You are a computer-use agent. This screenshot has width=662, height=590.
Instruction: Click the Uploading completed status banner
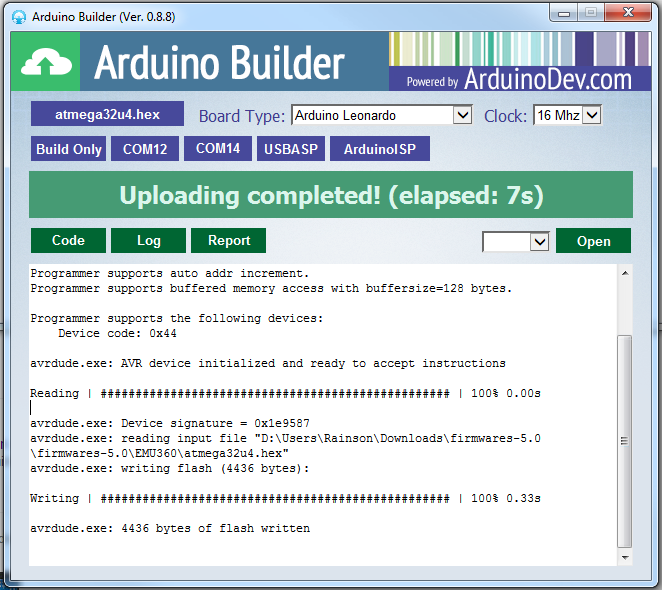331,195
